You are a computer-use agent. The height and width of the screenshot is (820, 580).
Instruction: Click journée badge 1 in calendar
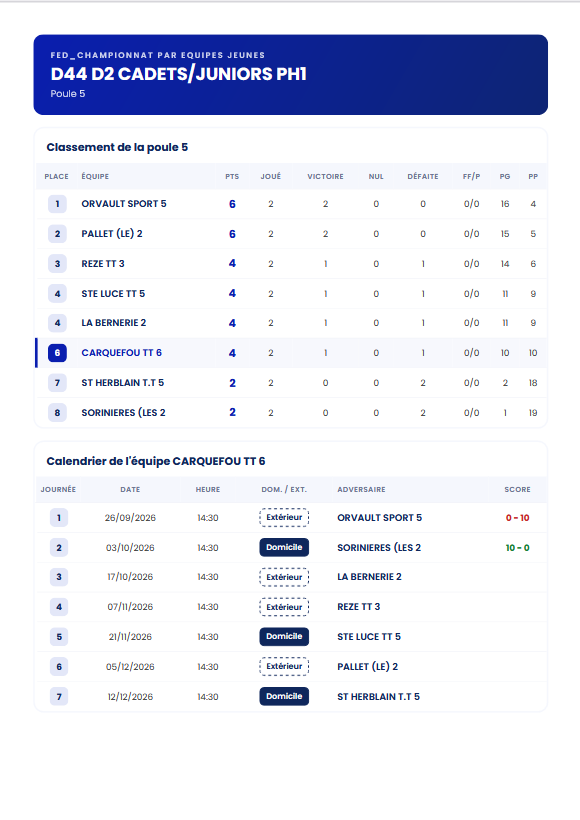(x=59, y=518)
